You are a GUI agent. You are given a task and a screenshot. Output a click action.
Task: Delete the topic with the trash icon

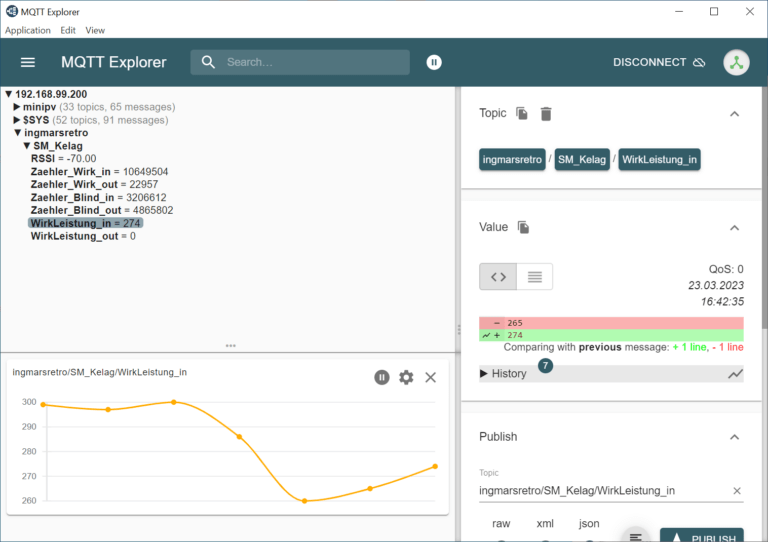click(546, 114)
